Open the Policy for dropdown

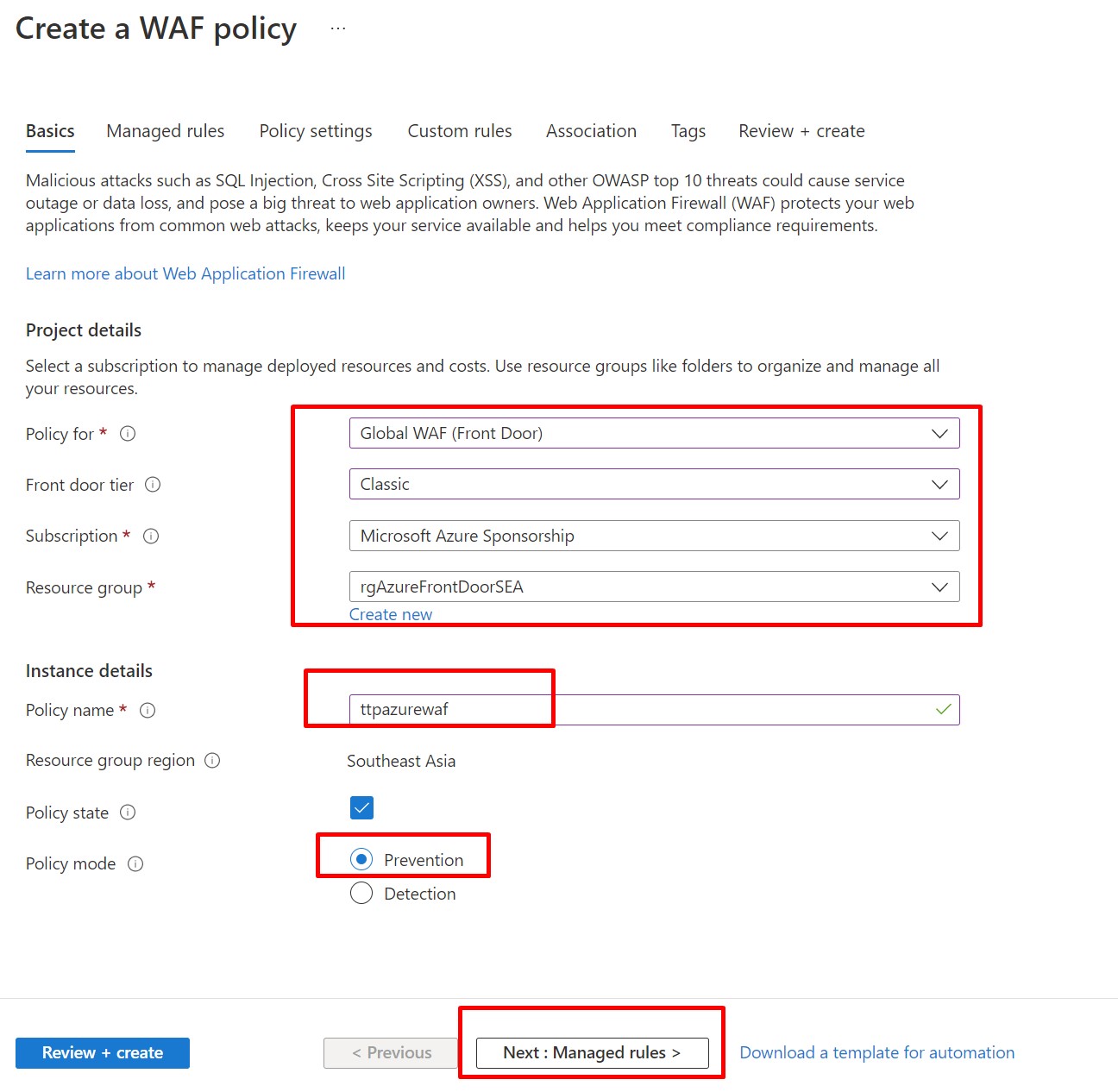pyautogui.click(x=653, y=434)
